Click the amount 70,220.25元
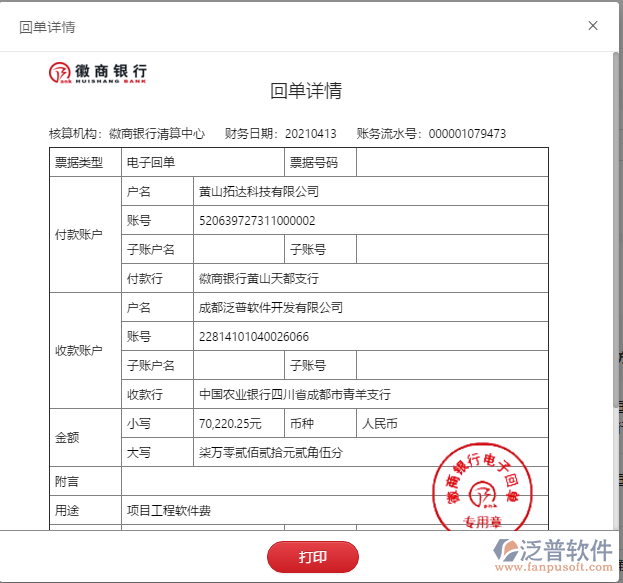 click(x=230, y=424)
